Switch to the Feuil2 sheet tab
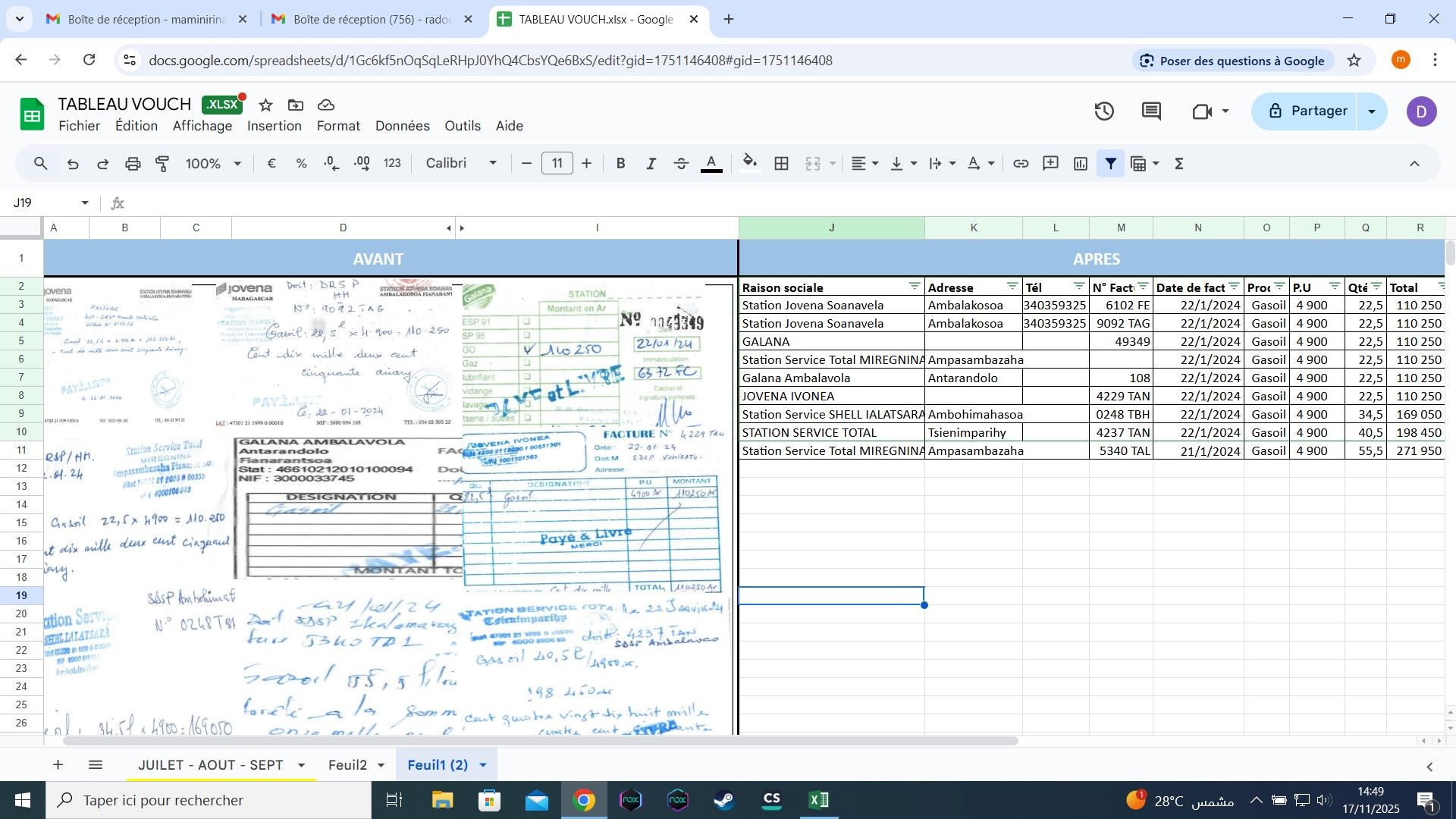This screenshot has height=819, width=1456. click(x=347, y=764)
